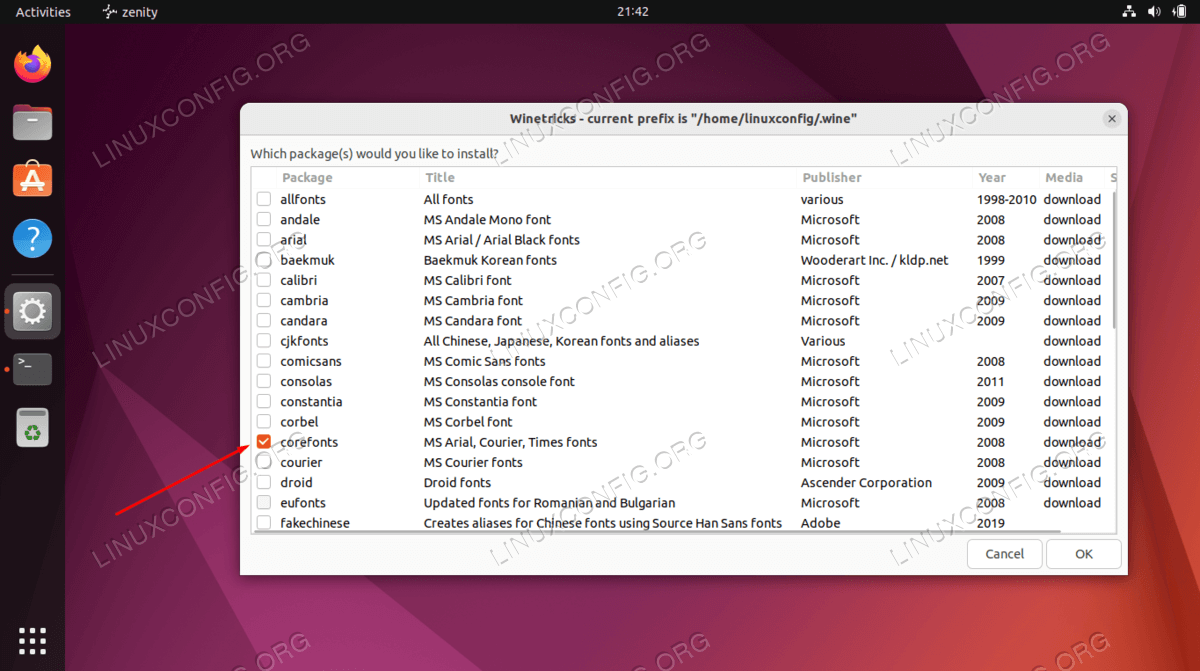Open the zenity app menu
Image resolution: width=1200 pixels, height=671 pixels.
(130, 12)
